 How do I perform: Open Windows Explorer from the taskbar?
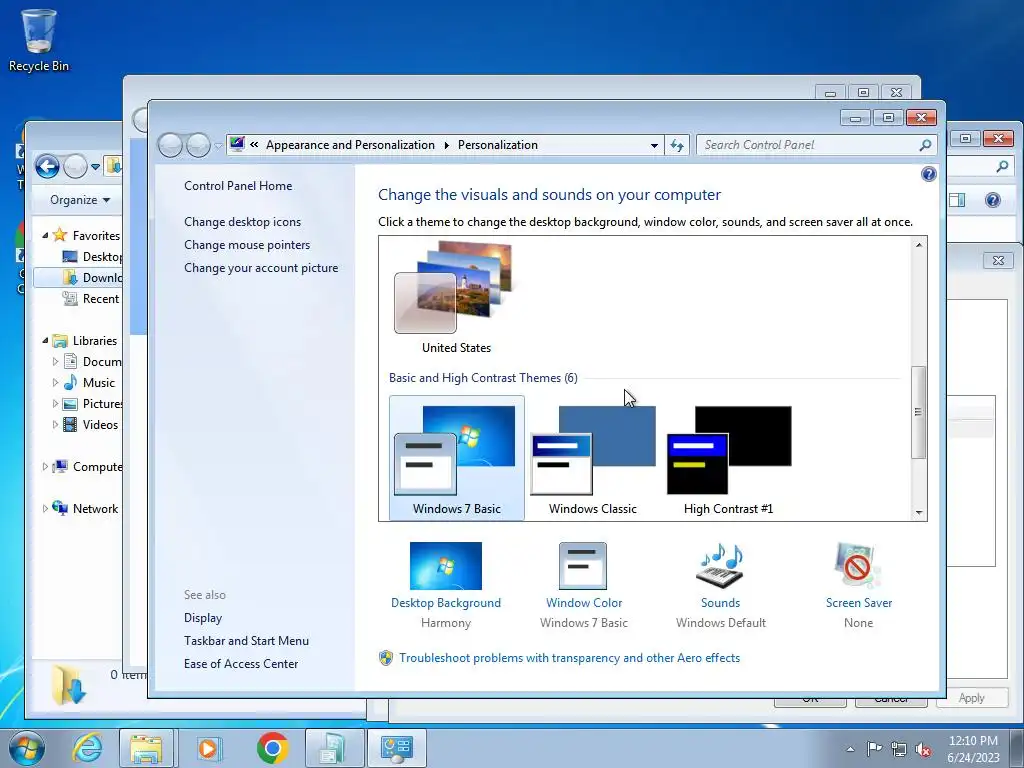pos(146,748)
